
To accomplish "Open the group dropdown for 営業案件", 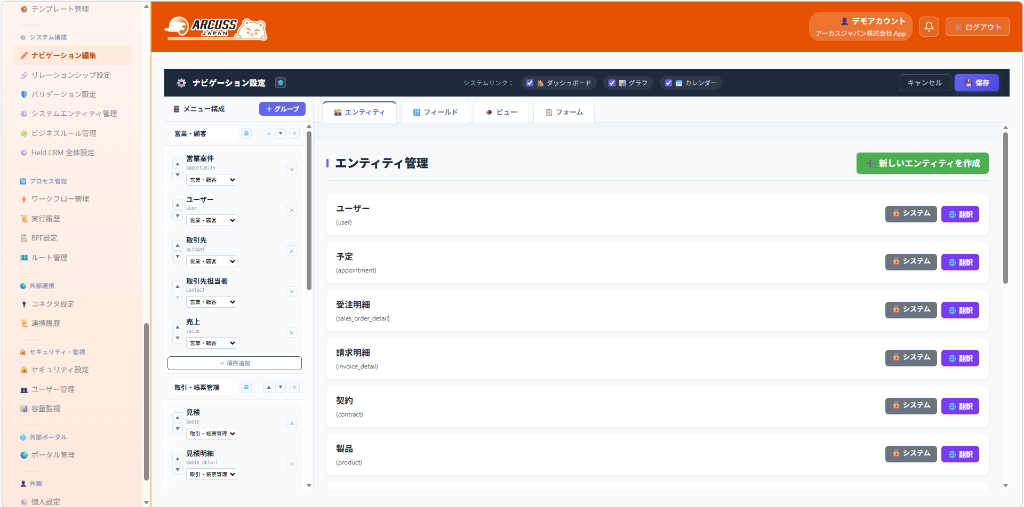I will point(212,180).
